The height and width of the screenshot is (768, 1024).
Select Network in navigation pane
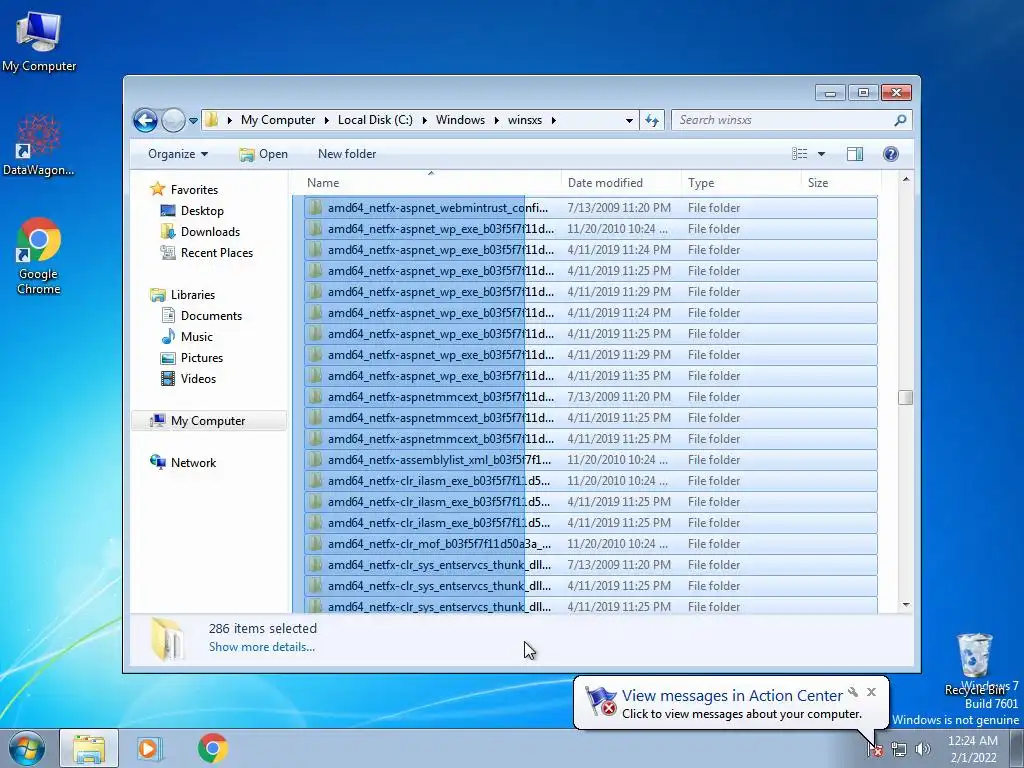[193, 462]
